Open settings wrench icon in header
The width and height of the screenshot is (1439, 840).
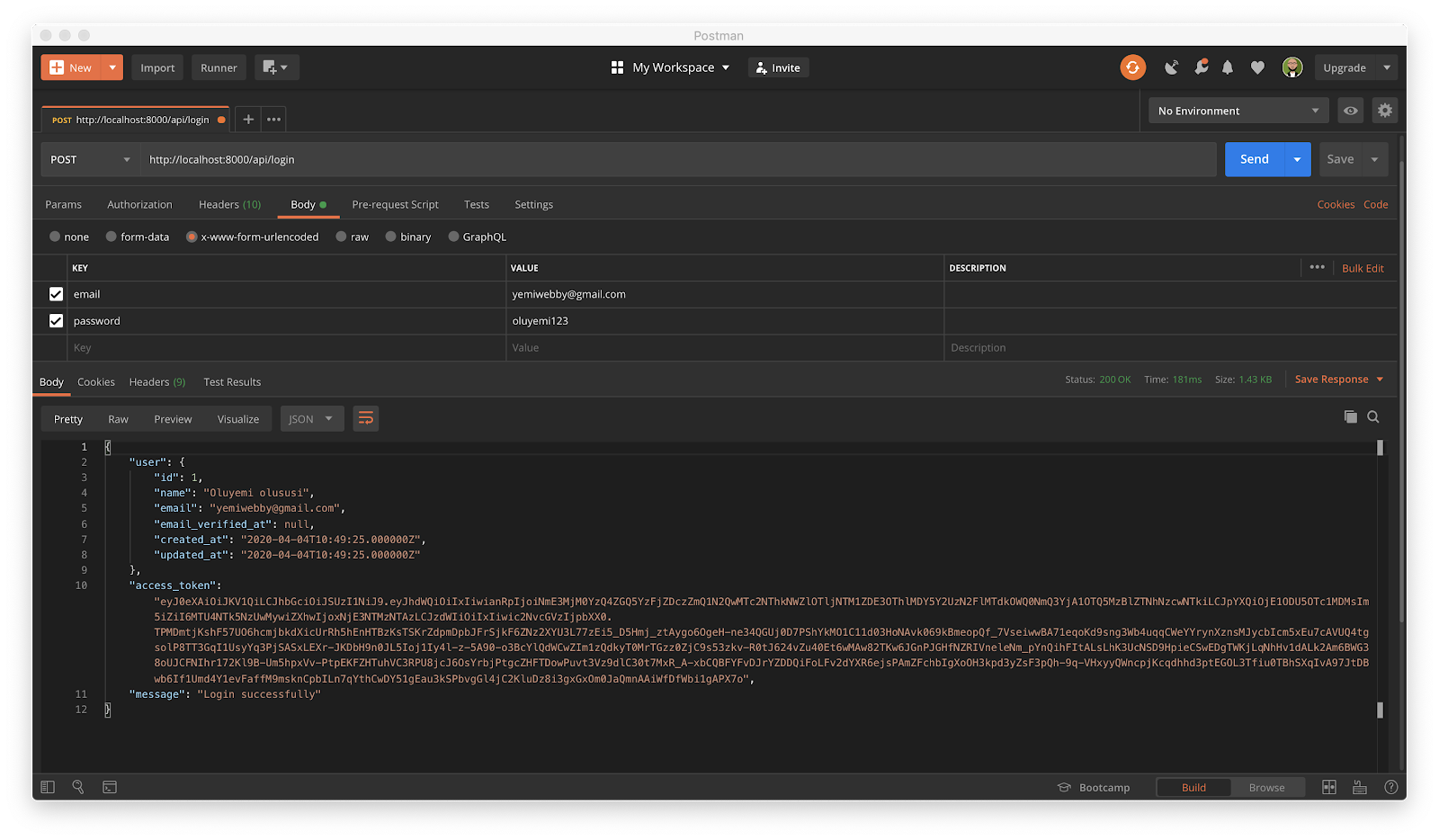tap(1201, 67)
